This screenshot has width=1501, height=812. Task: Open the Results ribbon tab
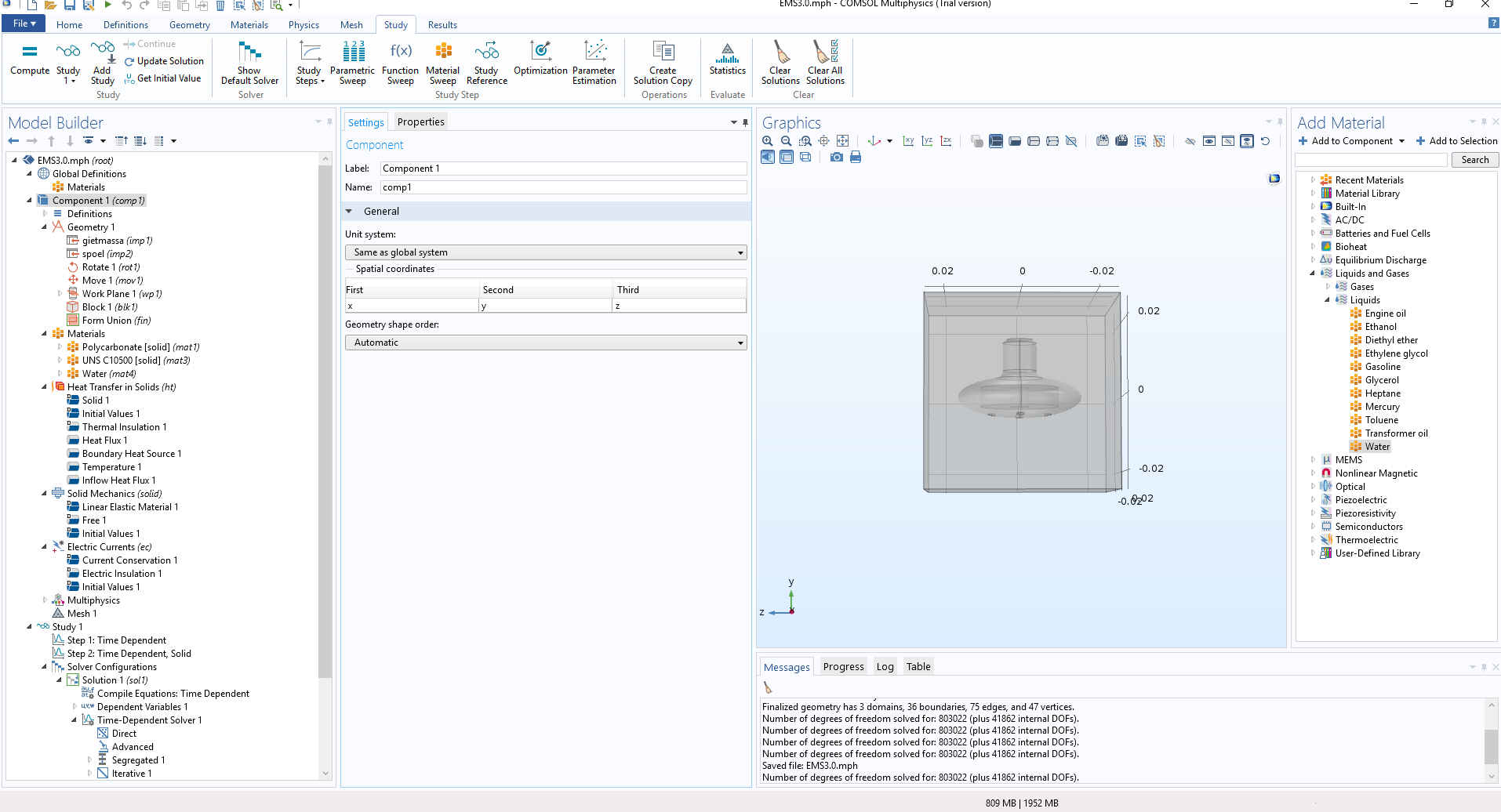pos(442,25)
